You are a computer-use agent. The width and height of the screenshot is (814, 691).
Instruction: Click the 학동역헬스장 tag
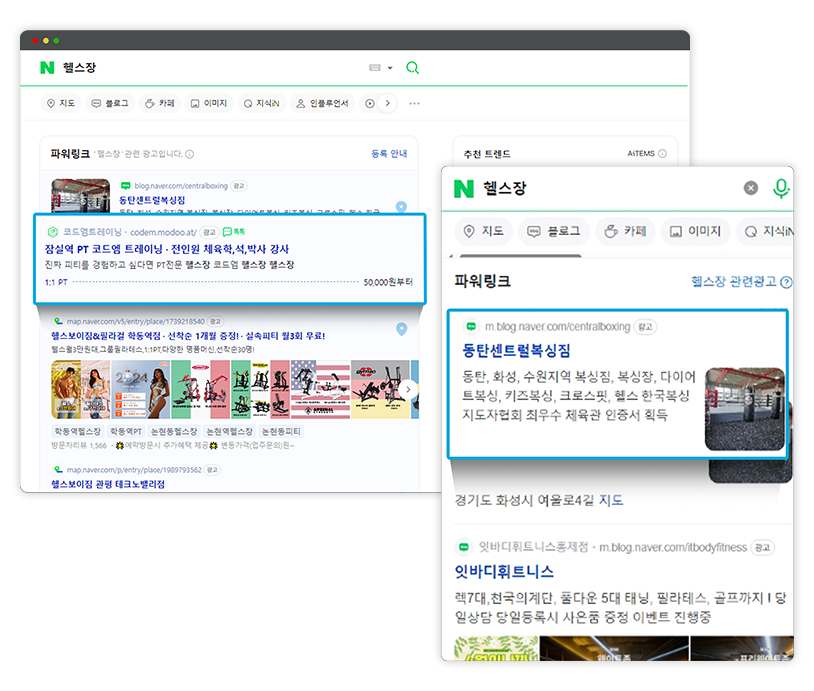[x=78, y=431]
